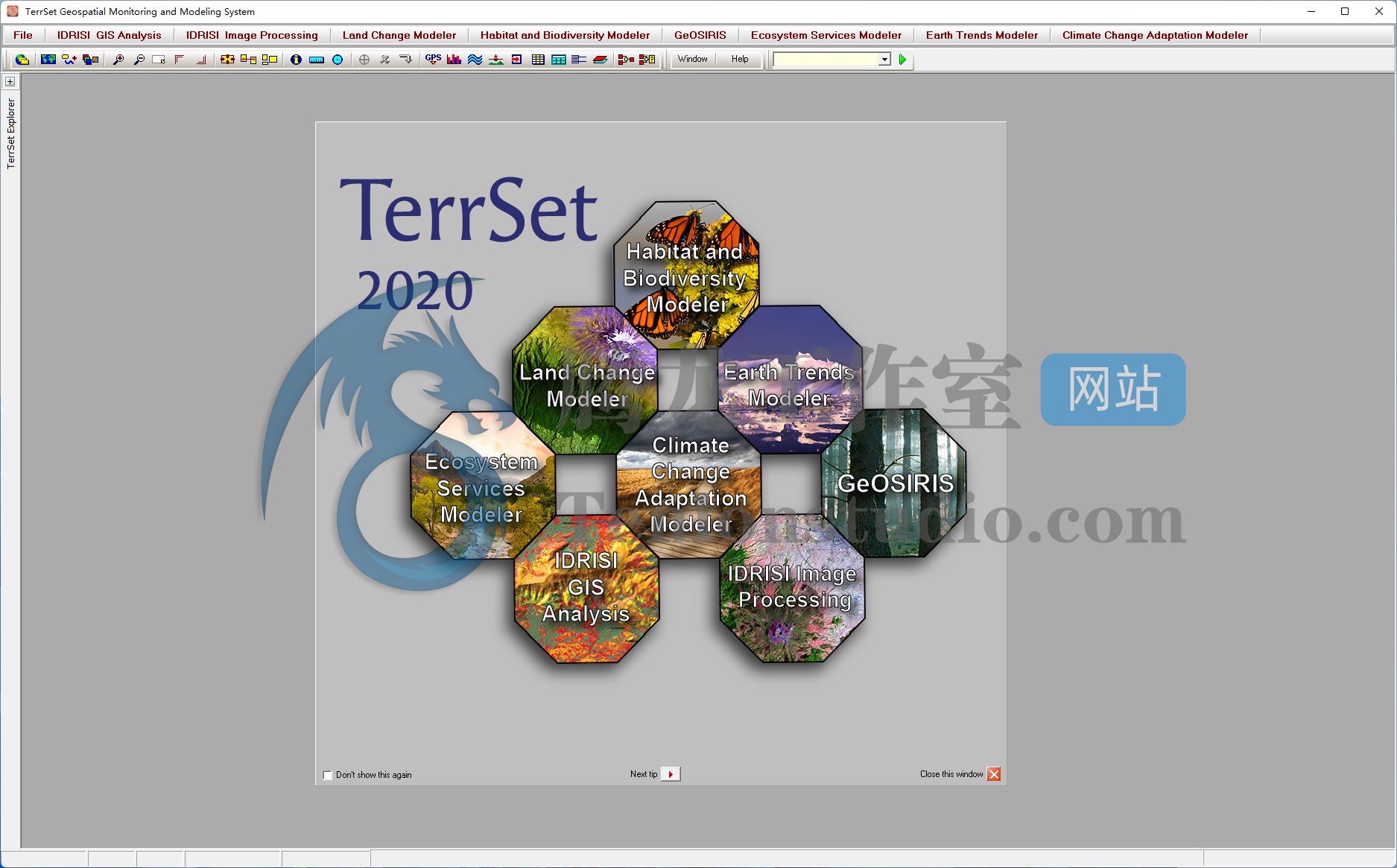Open the GPS tool
Screen dimensions: 1397x868
pyautogui.click(x=433, y=60)
